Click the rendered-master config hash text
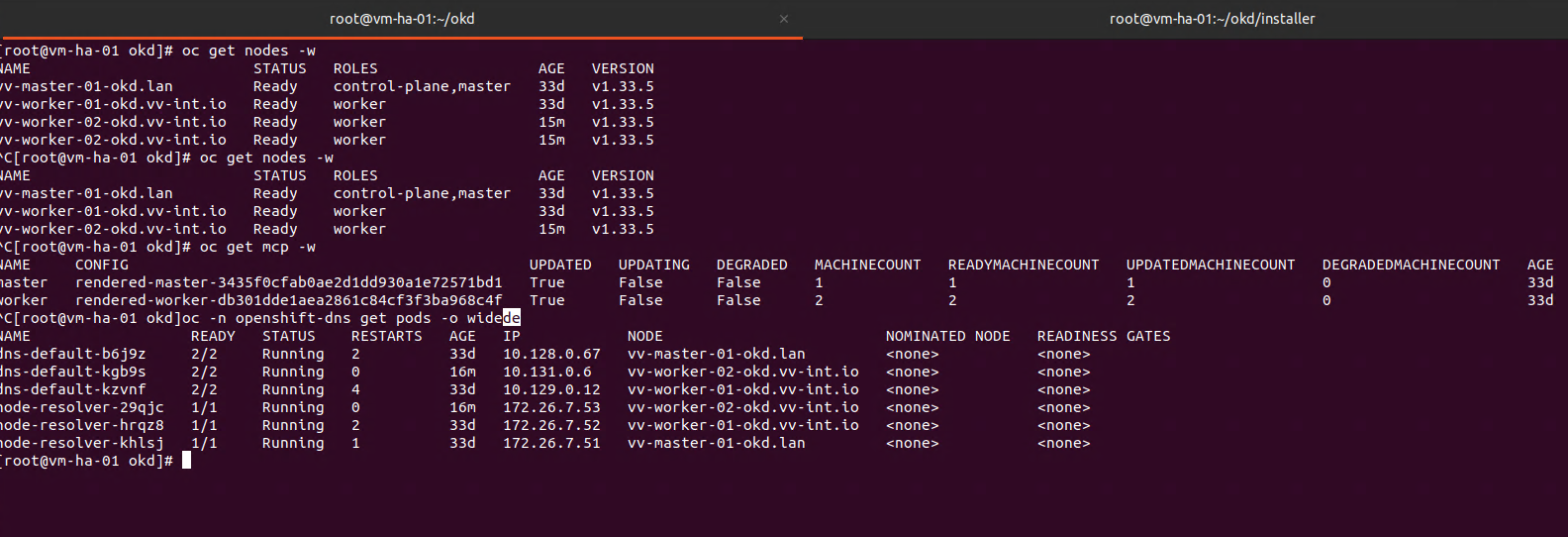 288,282
